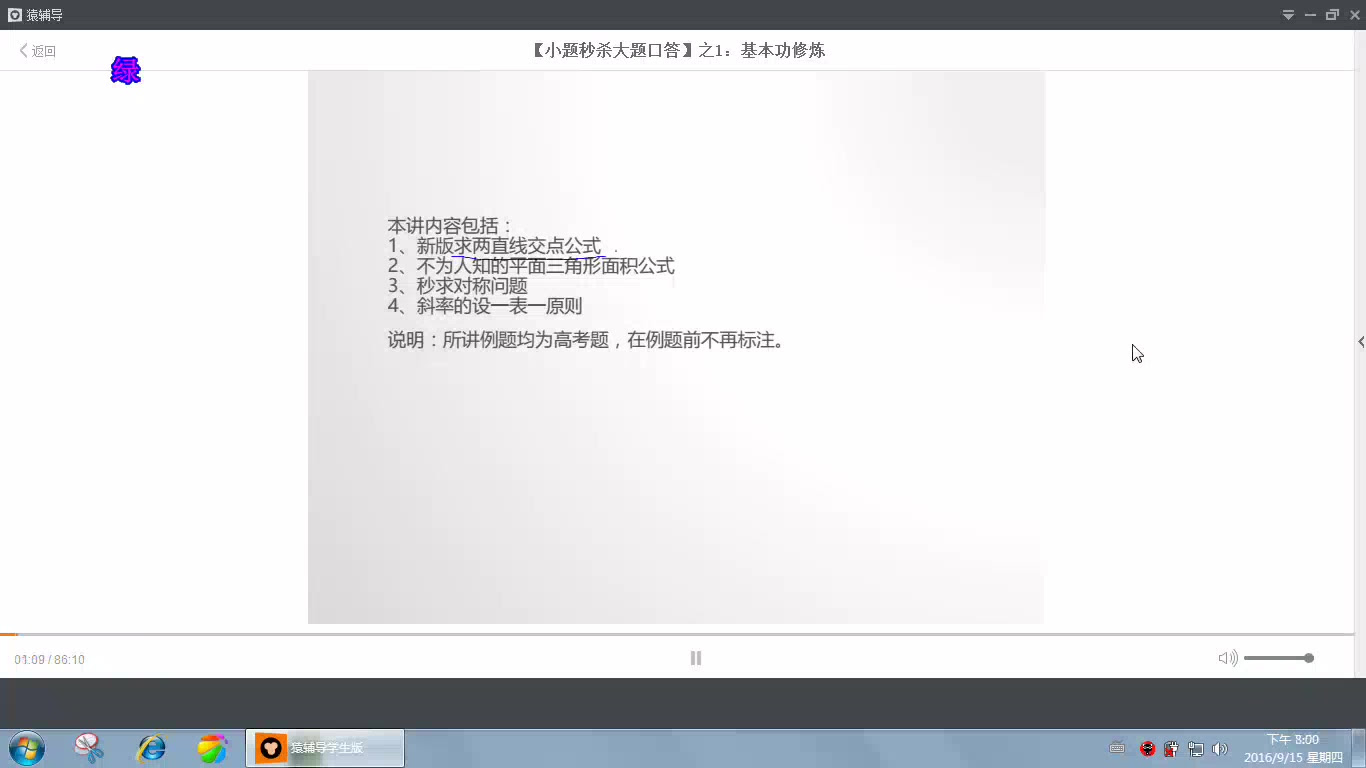Image resolution: width=1366 pixels, height=768 pixels.
Task: Click the lesson title 基本功修炼 heading
Action: click(678, 50)
